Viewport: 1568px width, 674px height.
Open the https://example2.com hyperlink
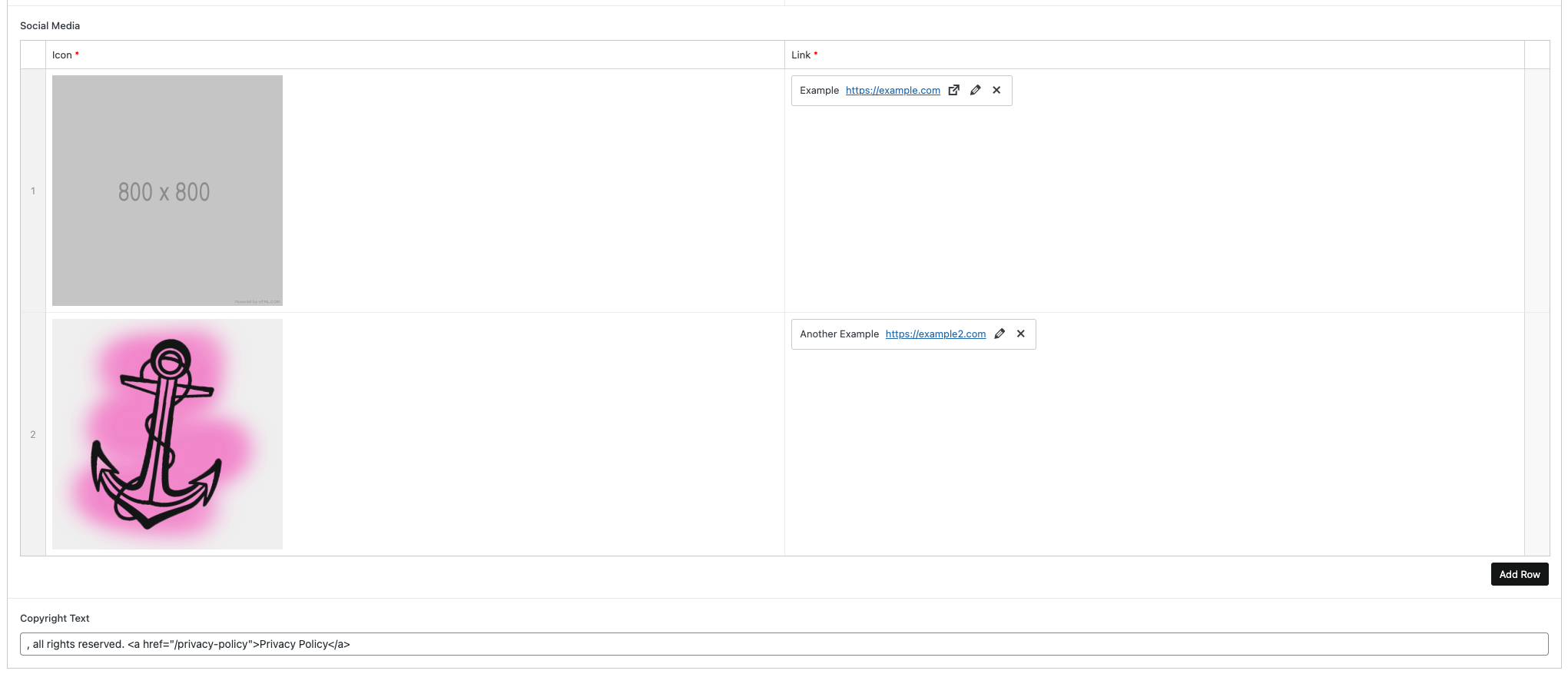(935, 334)
